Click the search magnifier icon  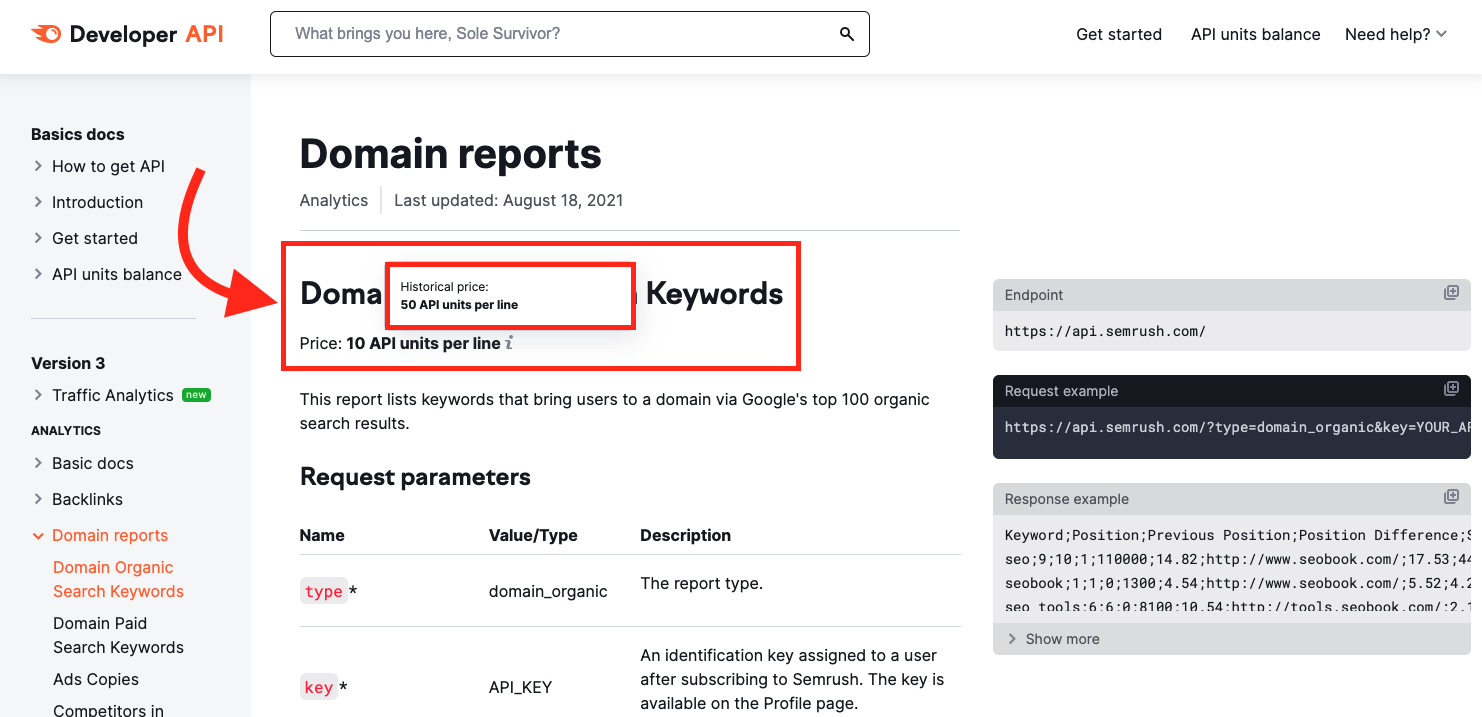click(x=846, y=34)
